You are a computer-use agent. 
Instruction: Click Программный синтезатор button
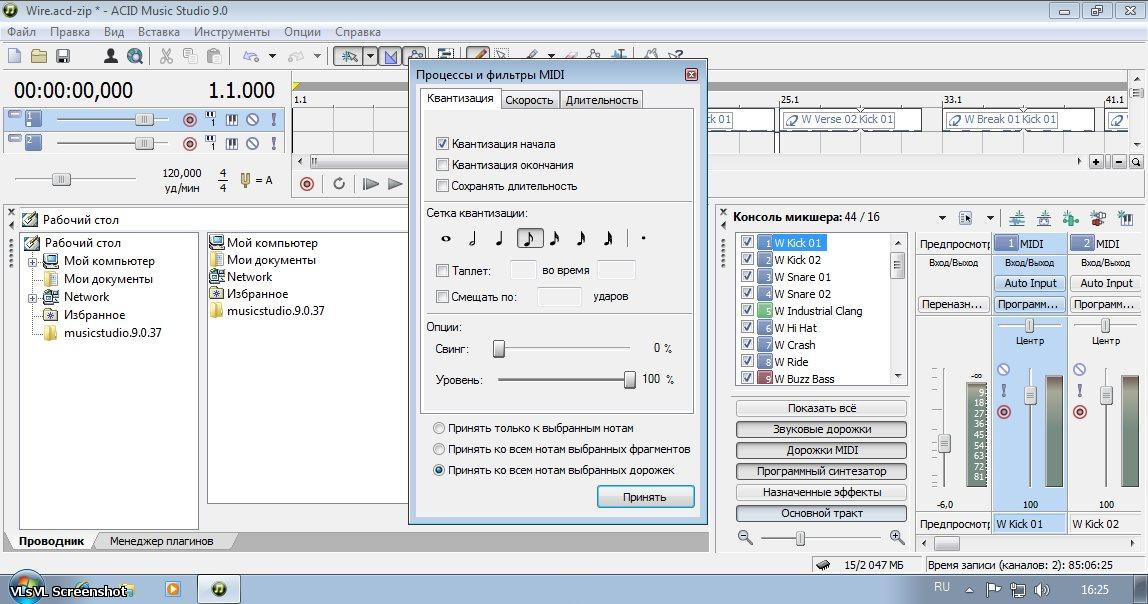pos(821,471)
